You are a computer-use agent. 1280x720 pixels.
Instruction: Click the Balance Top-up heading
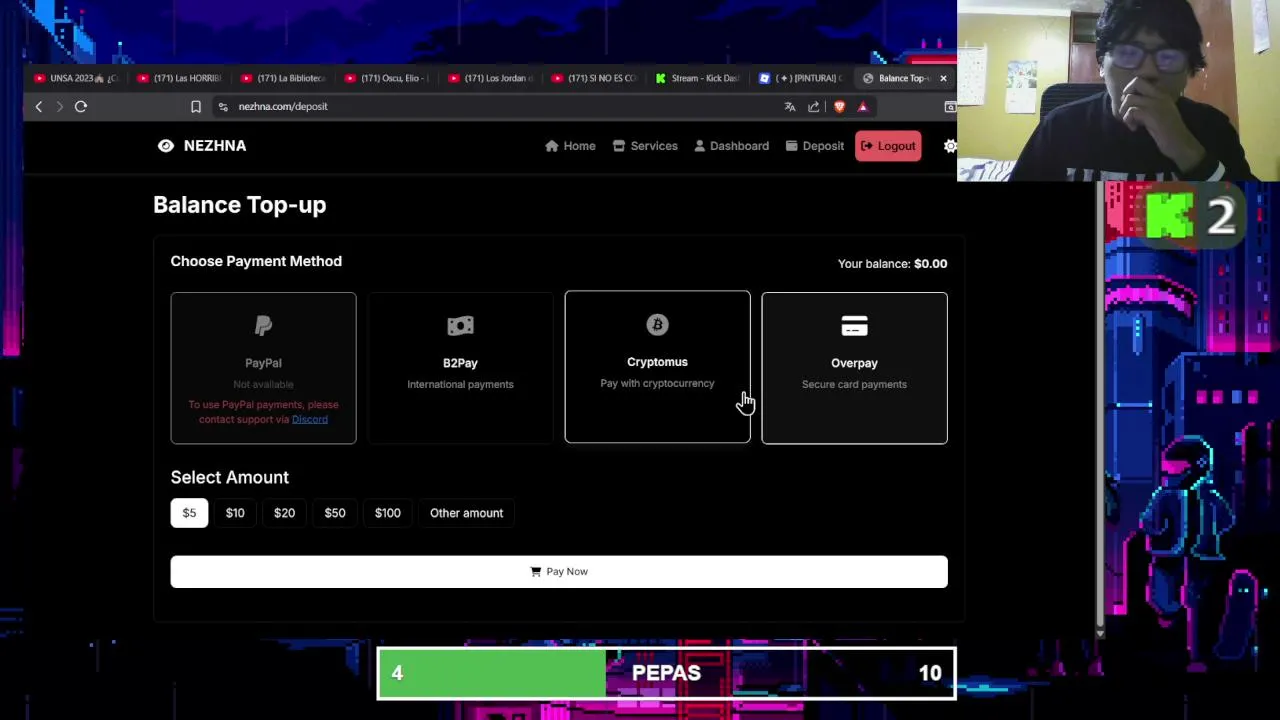point(240,205)
